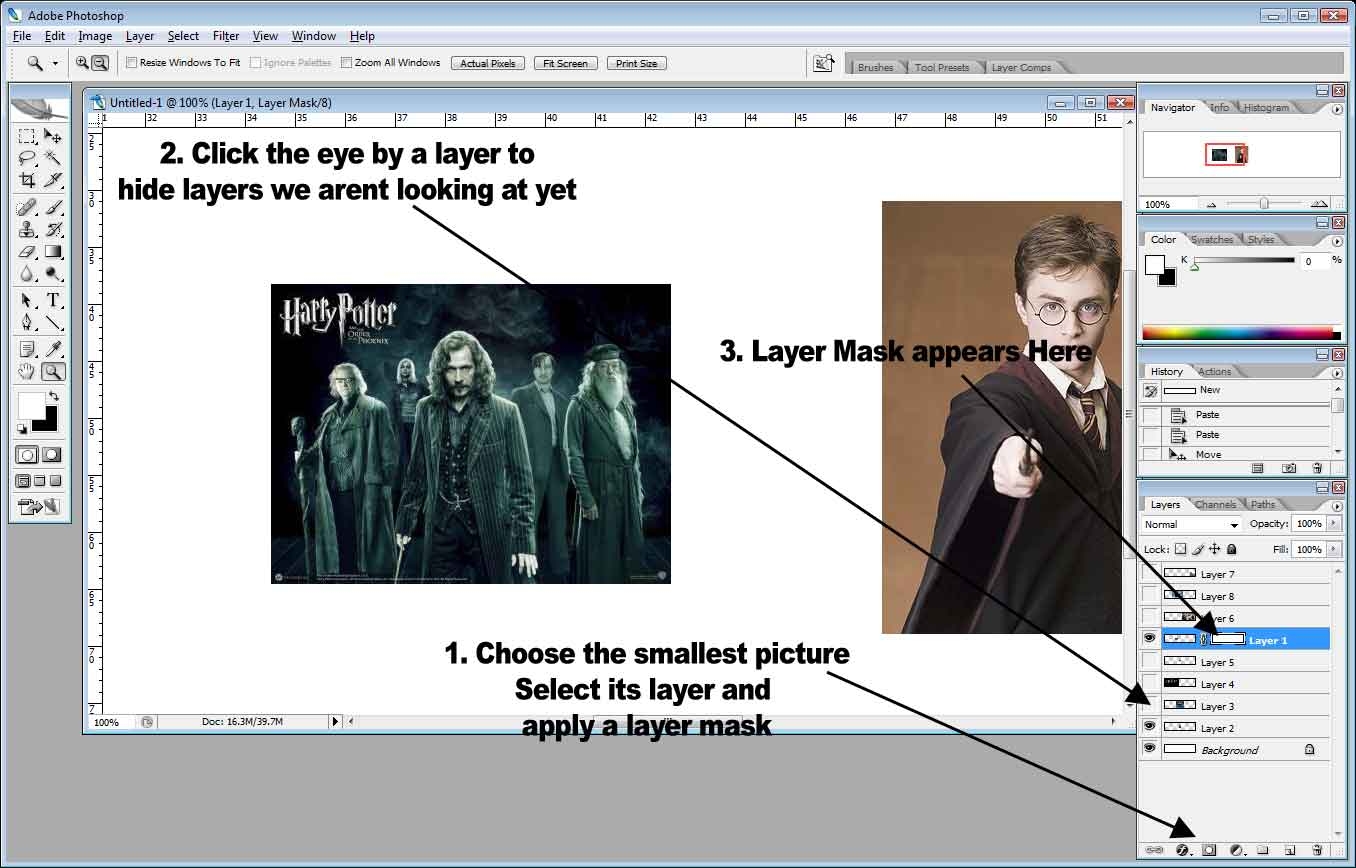
Task: Enable Resize Windows To Fit checkbox
Action: [x=131, y=63]
